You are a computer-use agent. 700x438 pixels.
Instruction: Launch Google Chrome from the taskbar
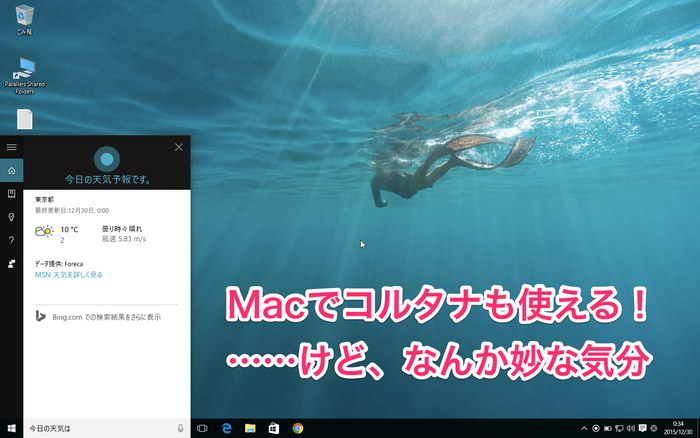coord(298,428)
